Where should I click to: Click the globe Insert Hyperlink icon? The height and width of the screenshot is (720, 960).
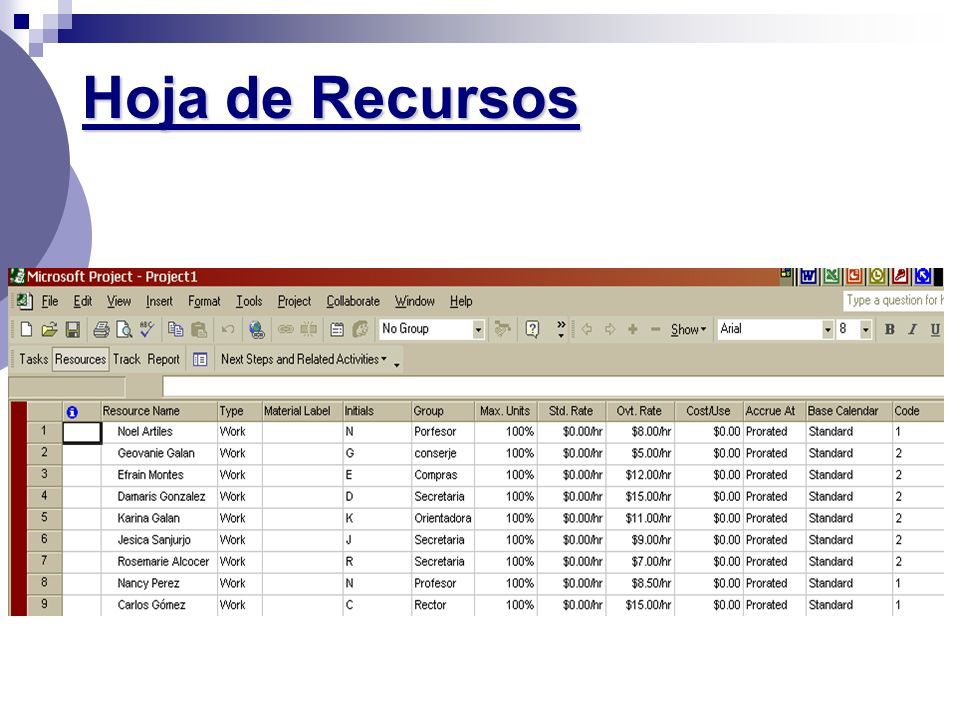click(257, 329)
